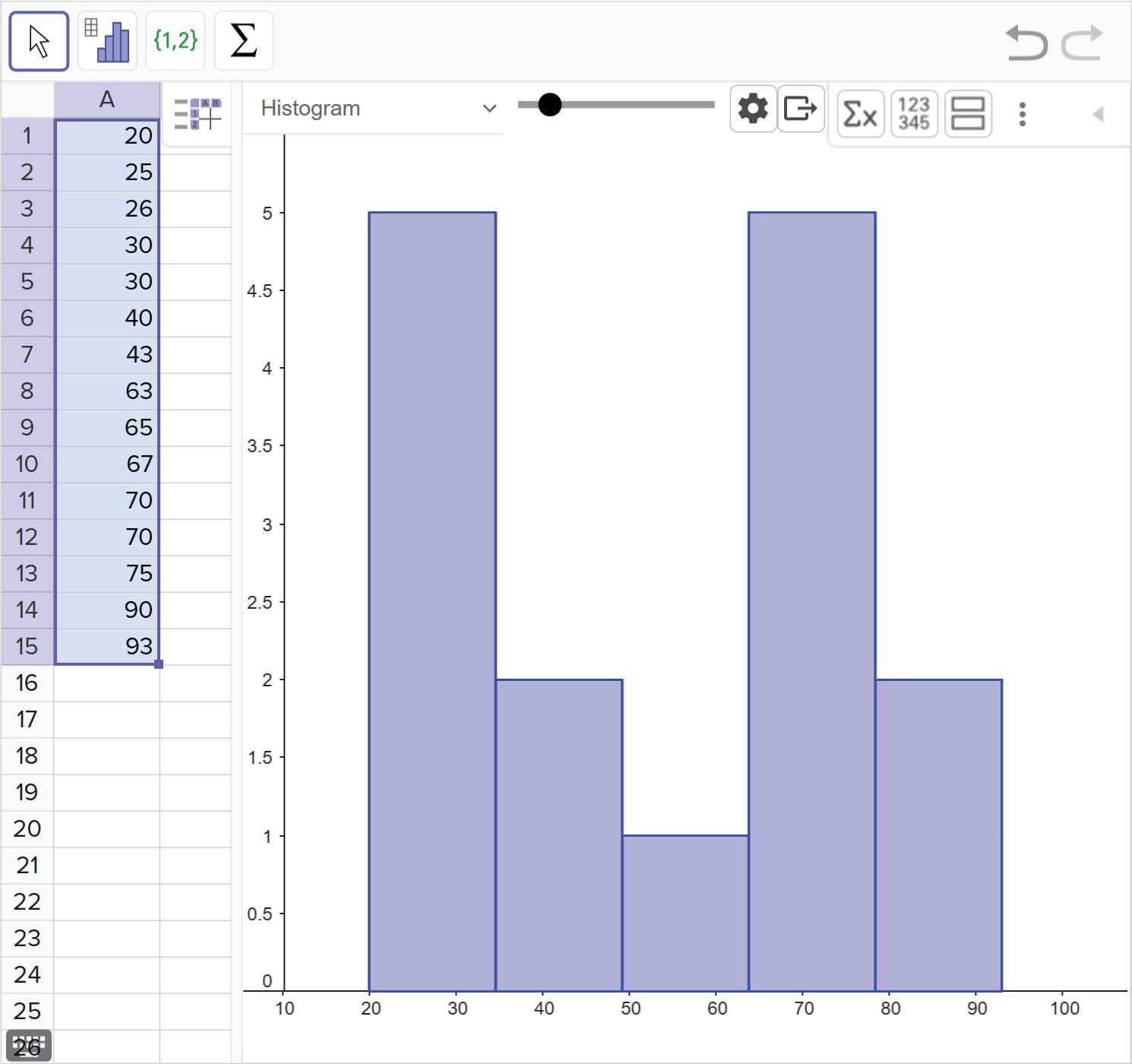1132x1064 pixels.
Task: Select row 20 header
Action: click(x=27, y=829)
